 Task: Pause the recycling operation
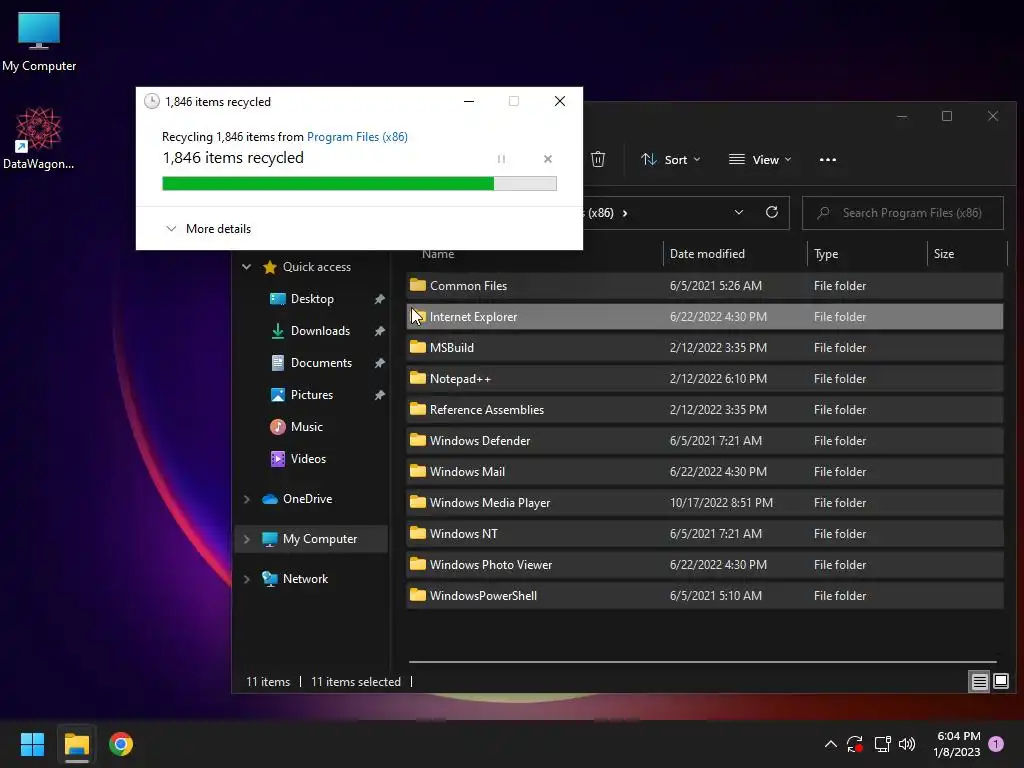pos(502,159)
